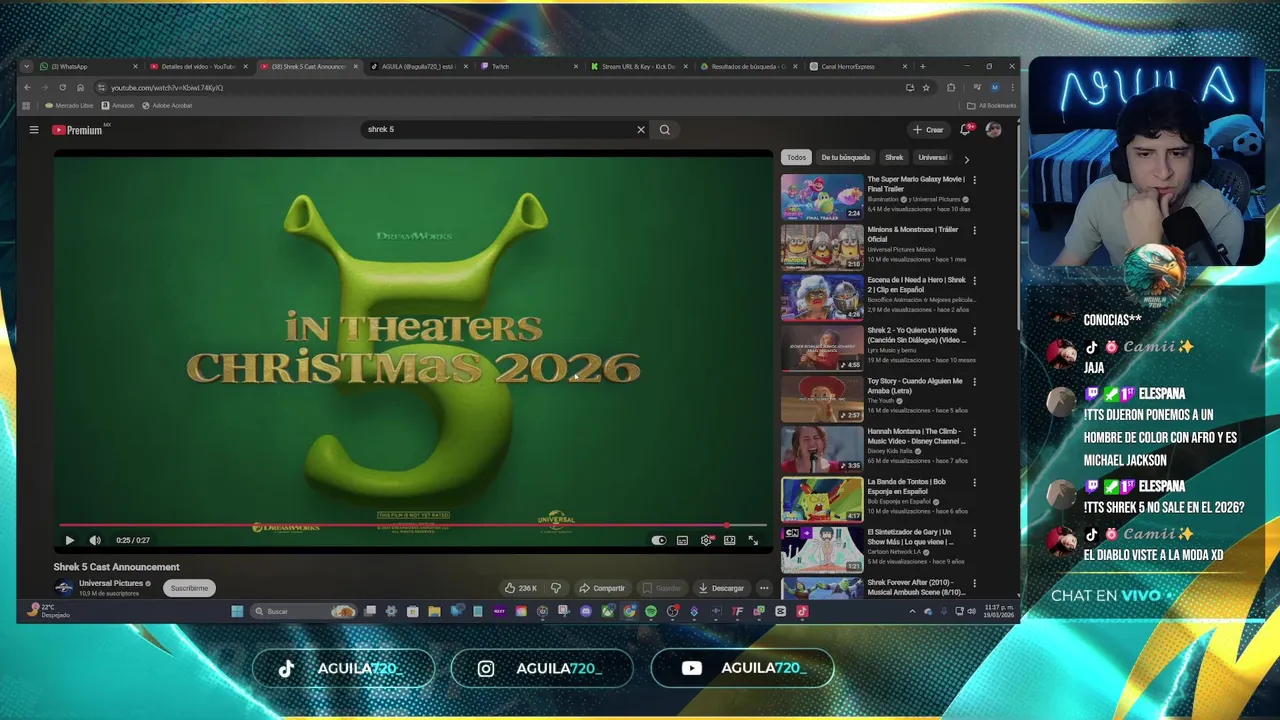Open options for Super Mario Galaxy video

(x=974, y=180)
